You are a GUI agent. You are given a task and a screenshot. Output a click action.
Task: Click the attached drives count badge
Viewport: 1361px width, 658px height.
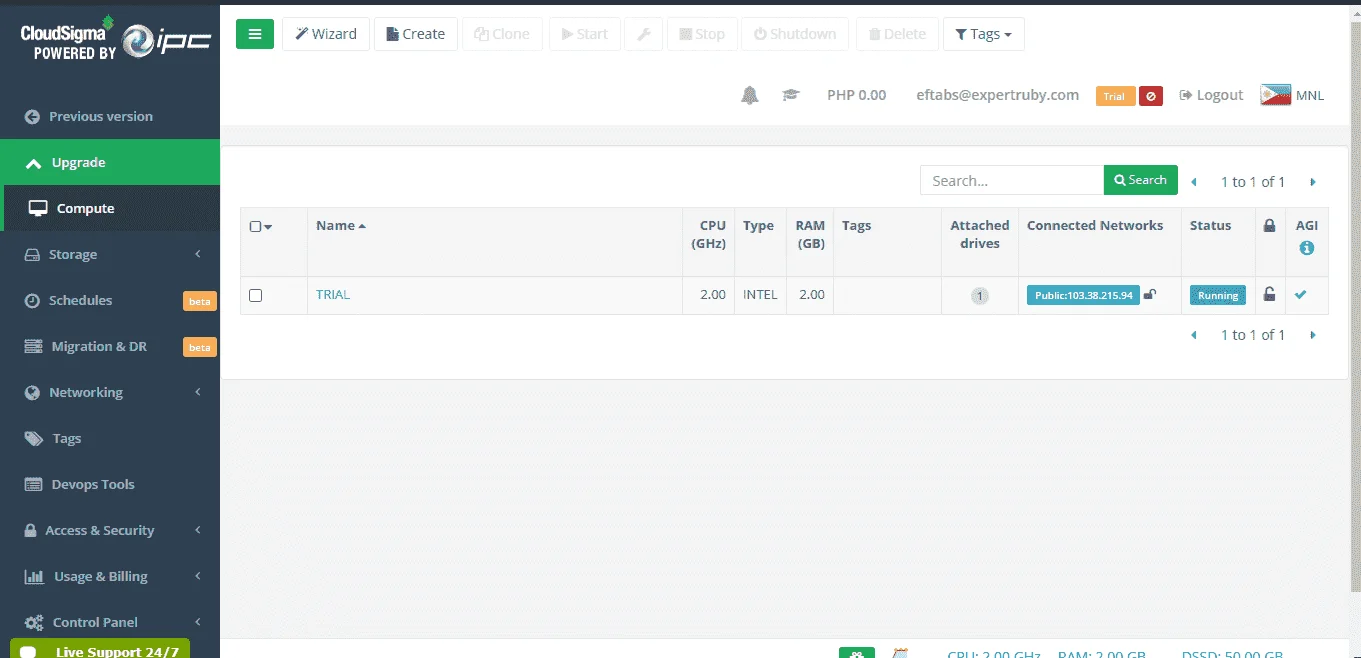(x=980, y=296)
